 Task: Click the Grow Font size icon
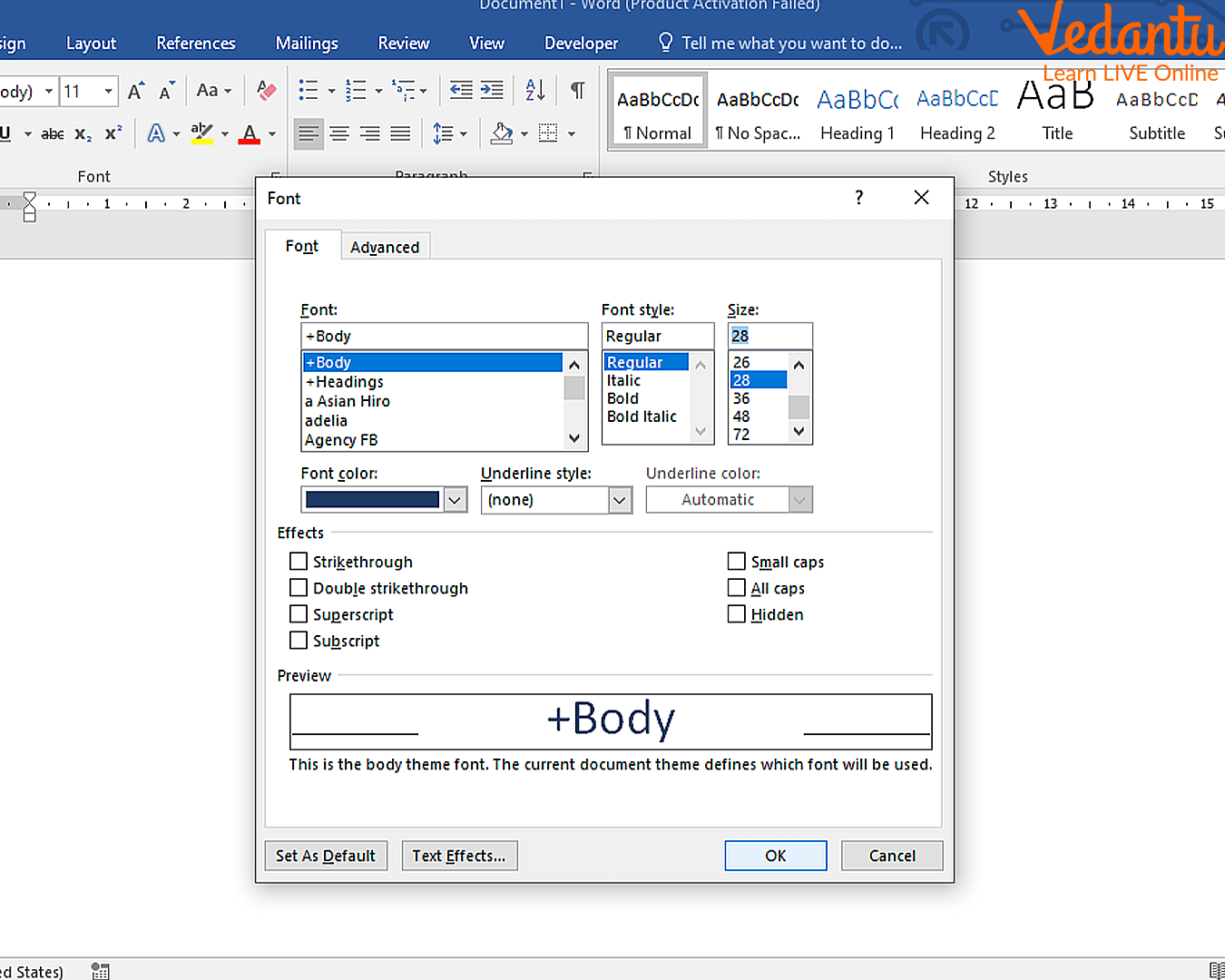coord(135,92)
